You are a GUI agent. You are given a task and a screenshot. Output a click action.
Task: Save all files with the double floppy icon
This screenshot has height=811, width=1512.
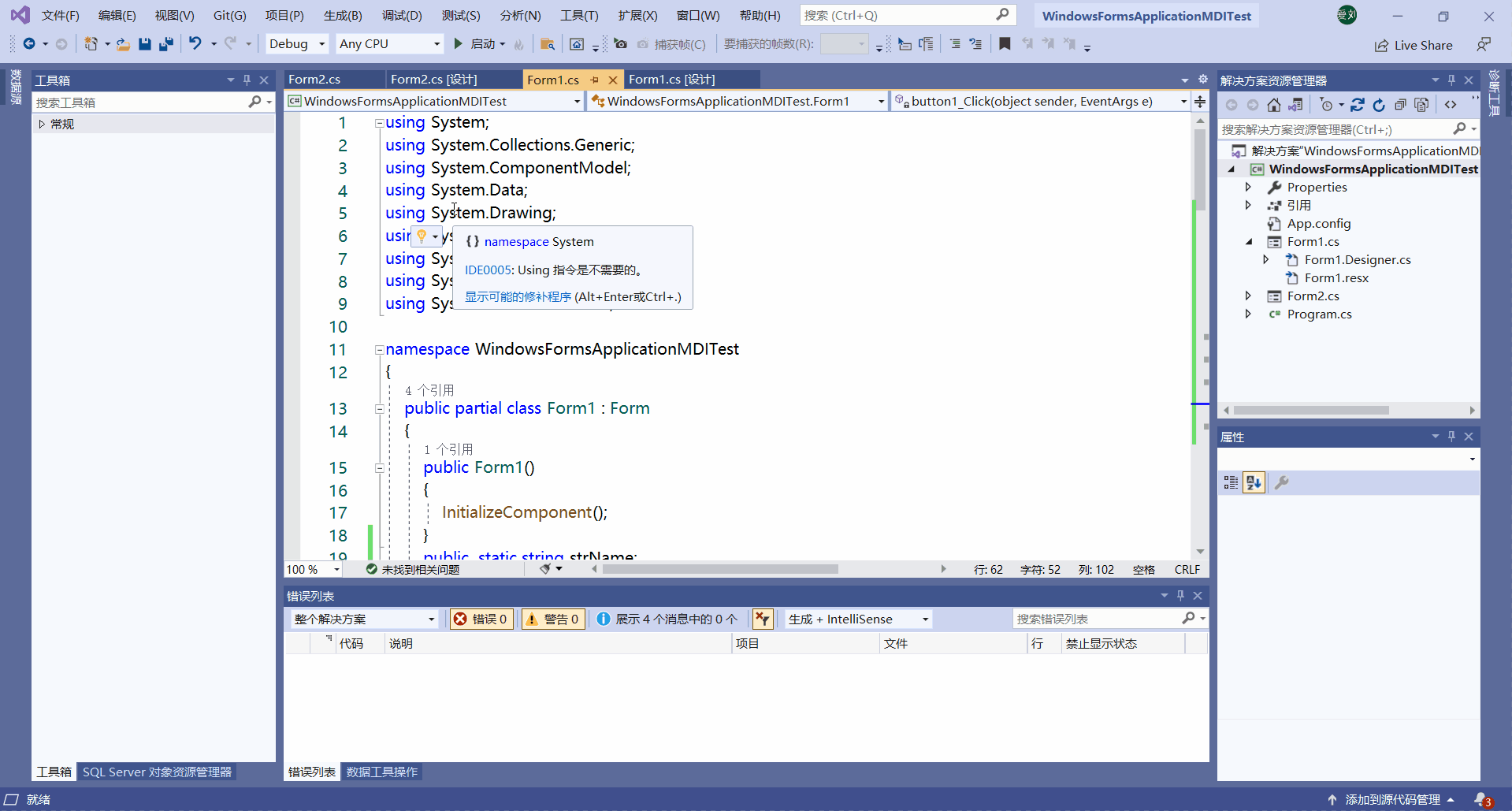coord(165,44)
